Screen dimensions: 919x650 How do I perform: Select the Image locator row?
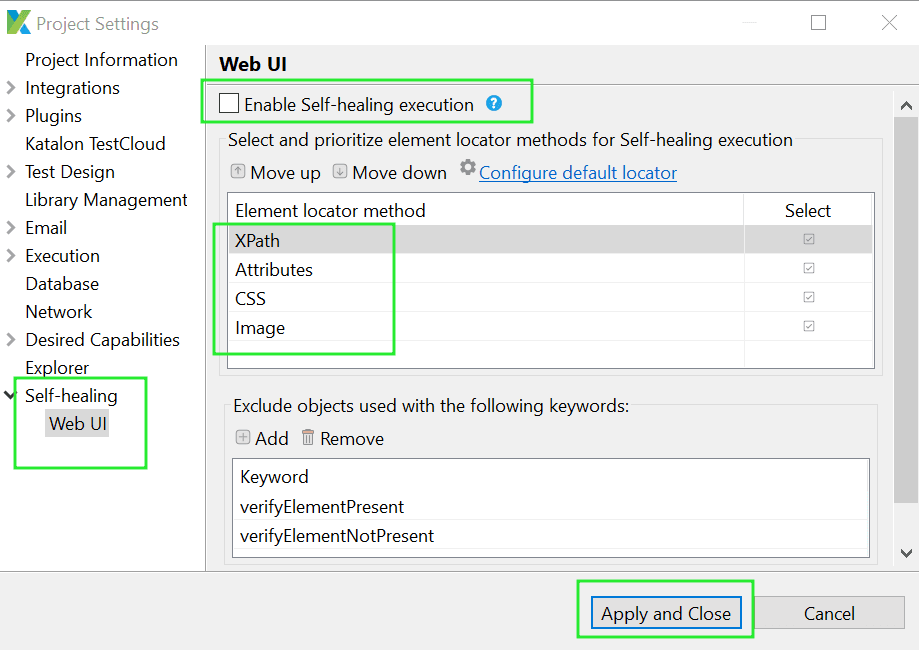550,326
